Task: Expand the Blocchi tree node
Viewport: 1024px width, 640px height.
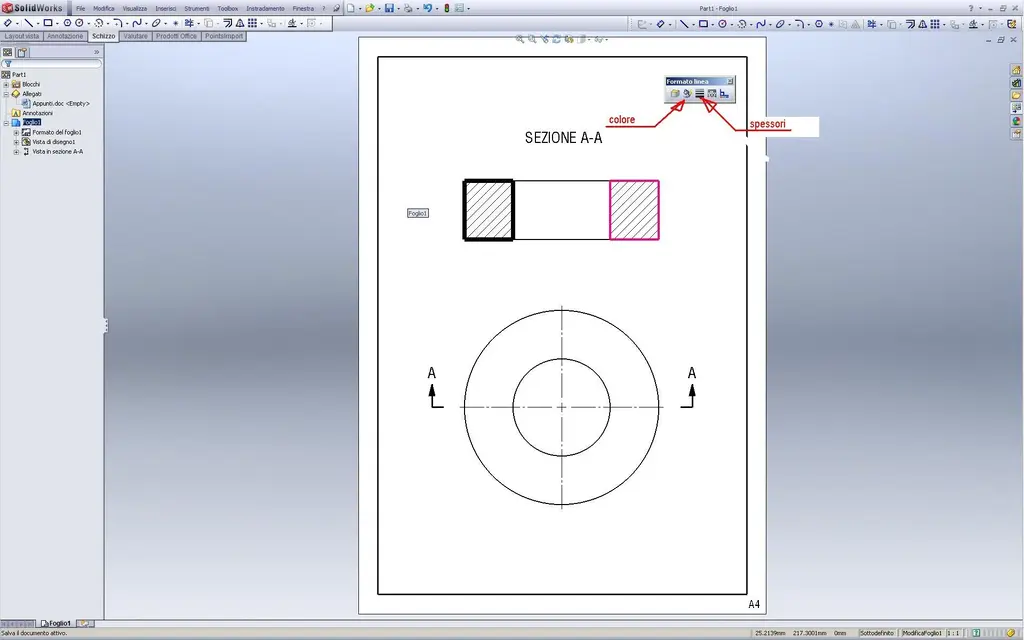Action: tap(6, 84)
